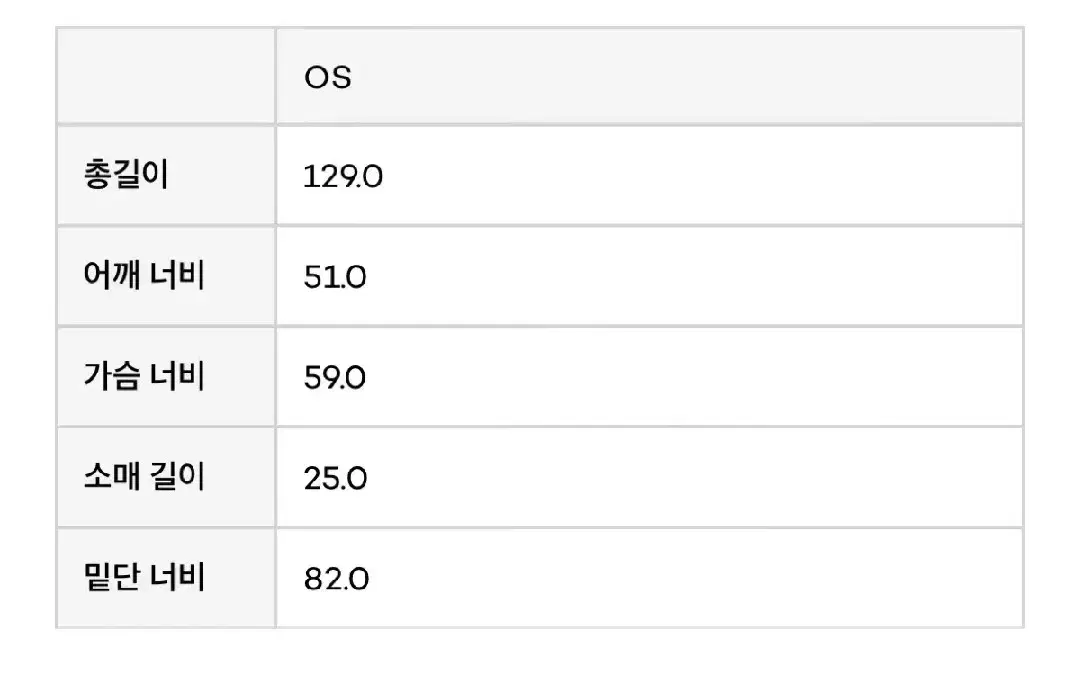Click blank area right of 129.0
Screen dimensions: 1080x675
pos(700,177)
